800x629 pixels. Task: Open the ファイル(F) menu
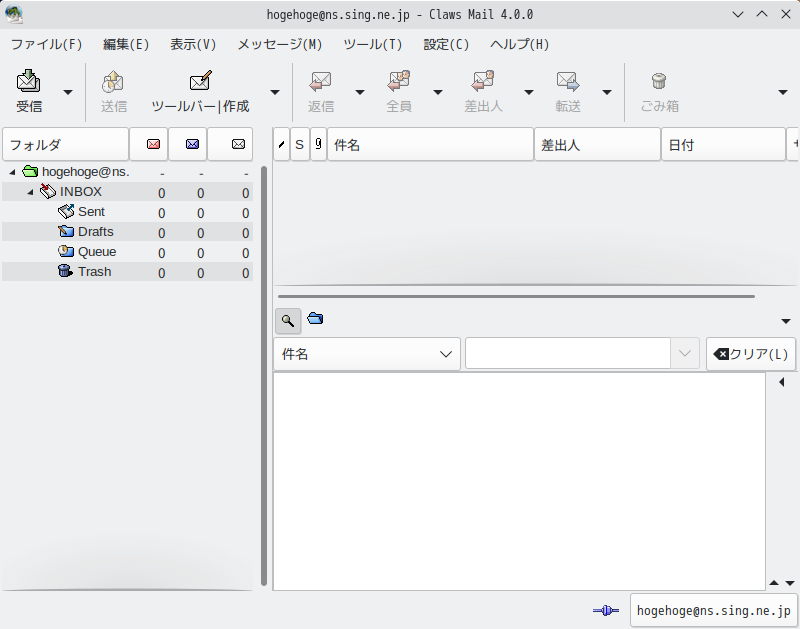[x=46, y=44]
